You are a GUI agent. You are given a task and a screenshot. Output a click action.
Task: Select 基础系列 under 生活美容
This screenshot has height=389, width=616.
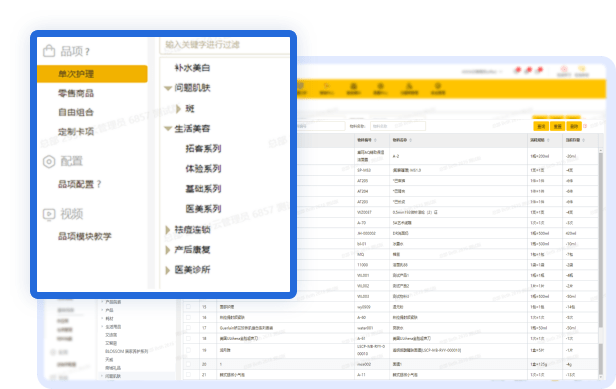coord(204,189)
